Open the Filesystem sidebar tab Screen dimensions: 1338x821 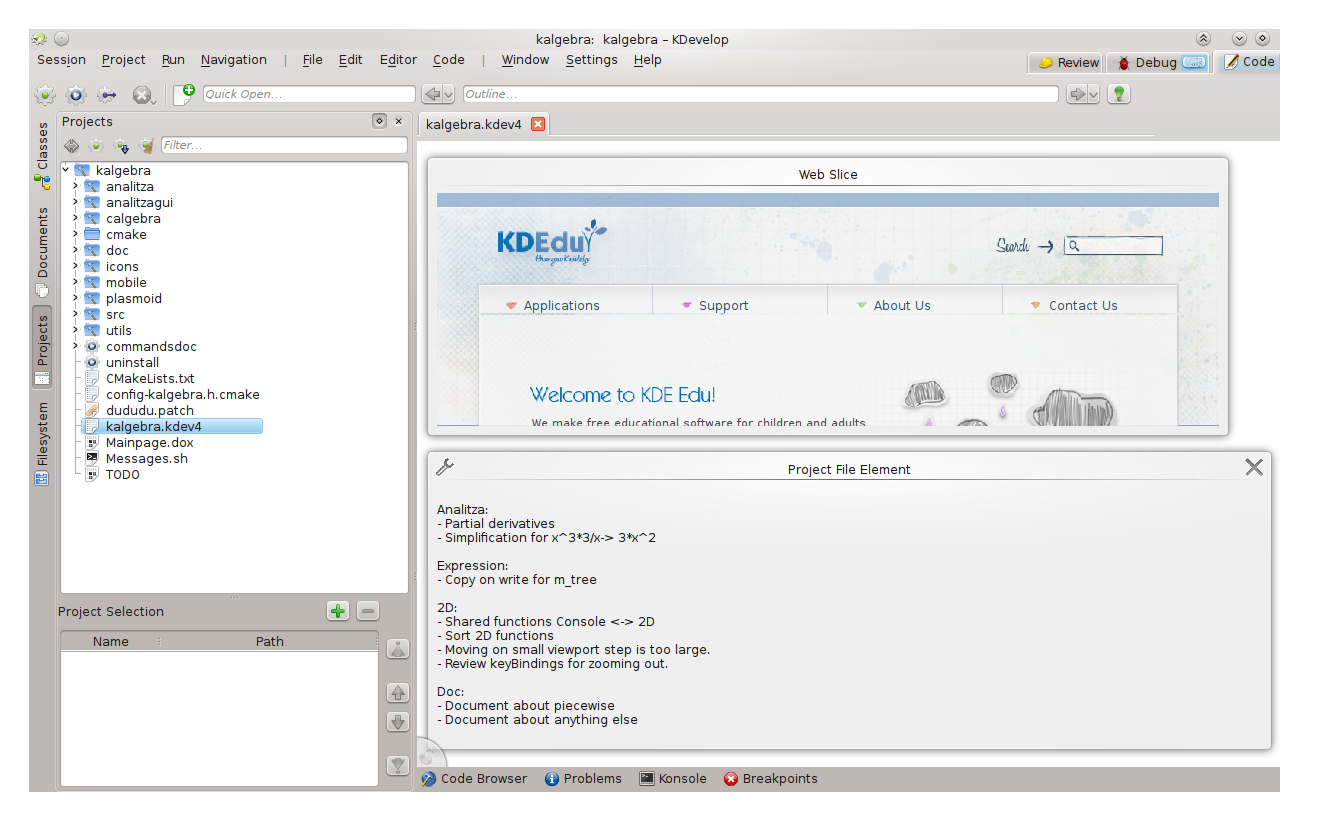pyautogui.click(x=42, y=444)
